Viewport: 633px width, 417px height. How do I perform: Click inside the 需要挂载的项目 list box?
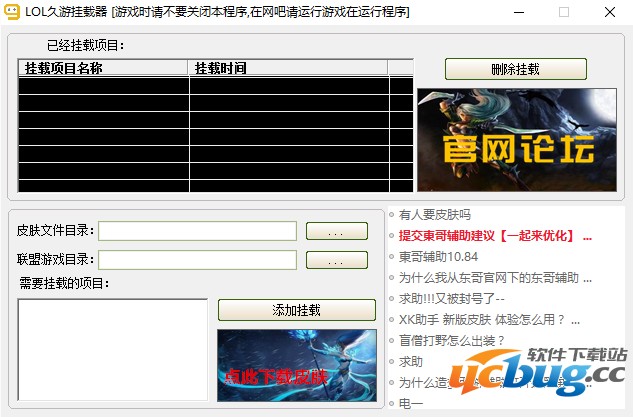tap(112, 348)
